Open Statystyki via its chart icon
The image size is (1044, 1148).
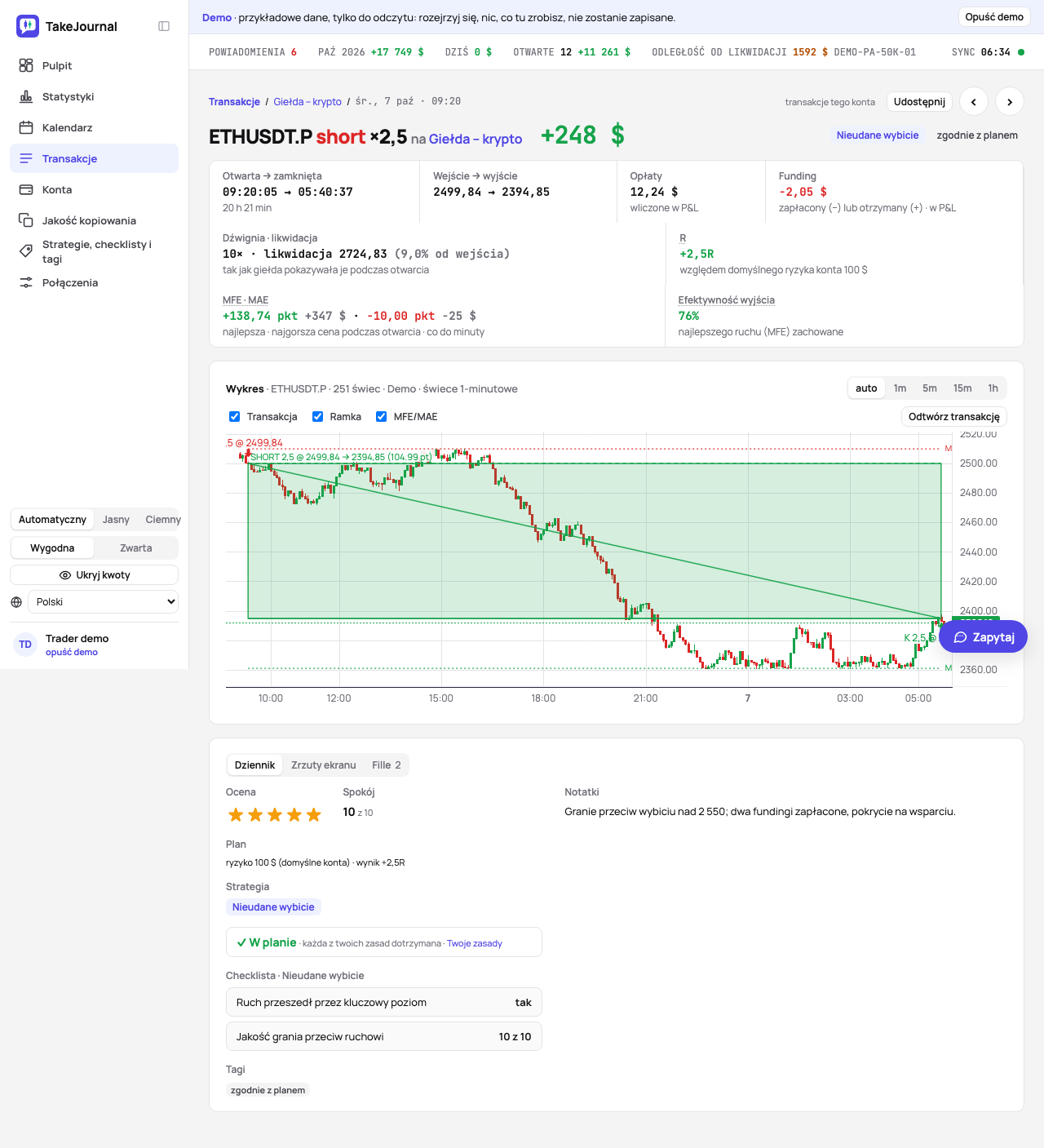[x=26, y=96]
